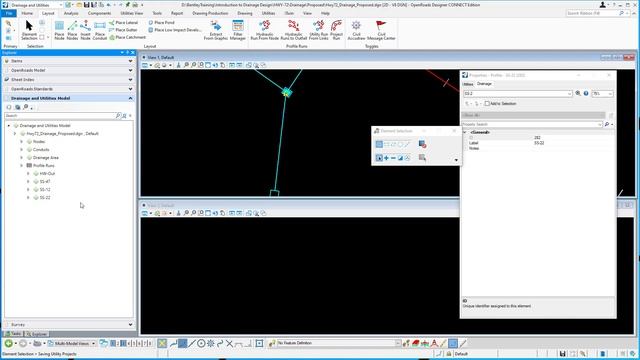Select the Individual selection mode in Element Selection
Screen dimensions: 640x360
[x=379, y=144]
